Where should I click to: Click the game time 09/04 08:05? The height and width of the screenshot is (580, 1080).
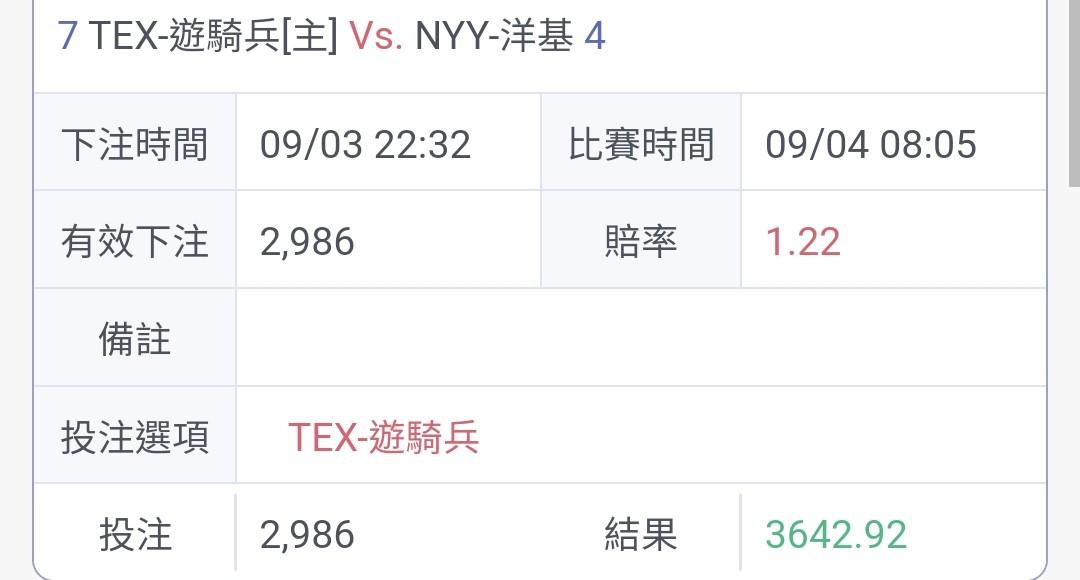[x=871, y=145]
